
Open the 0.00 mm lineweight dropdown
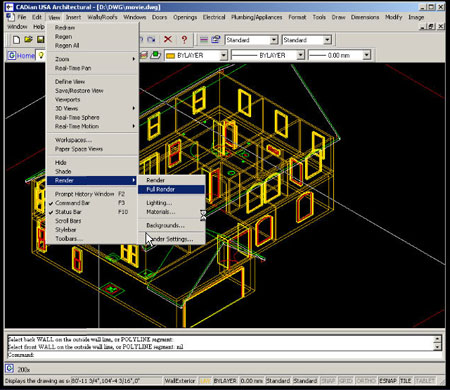(367, 55)
